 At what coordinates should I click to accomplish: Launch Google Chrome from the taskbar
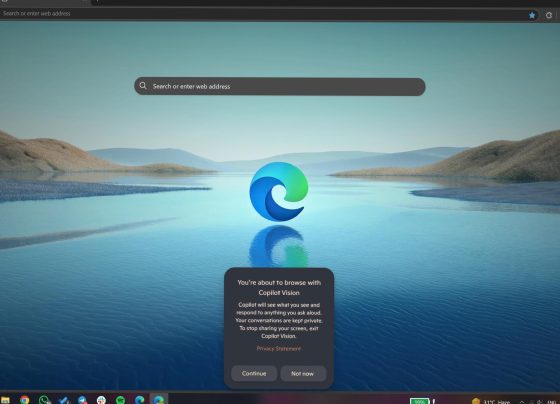pos(24,400)
